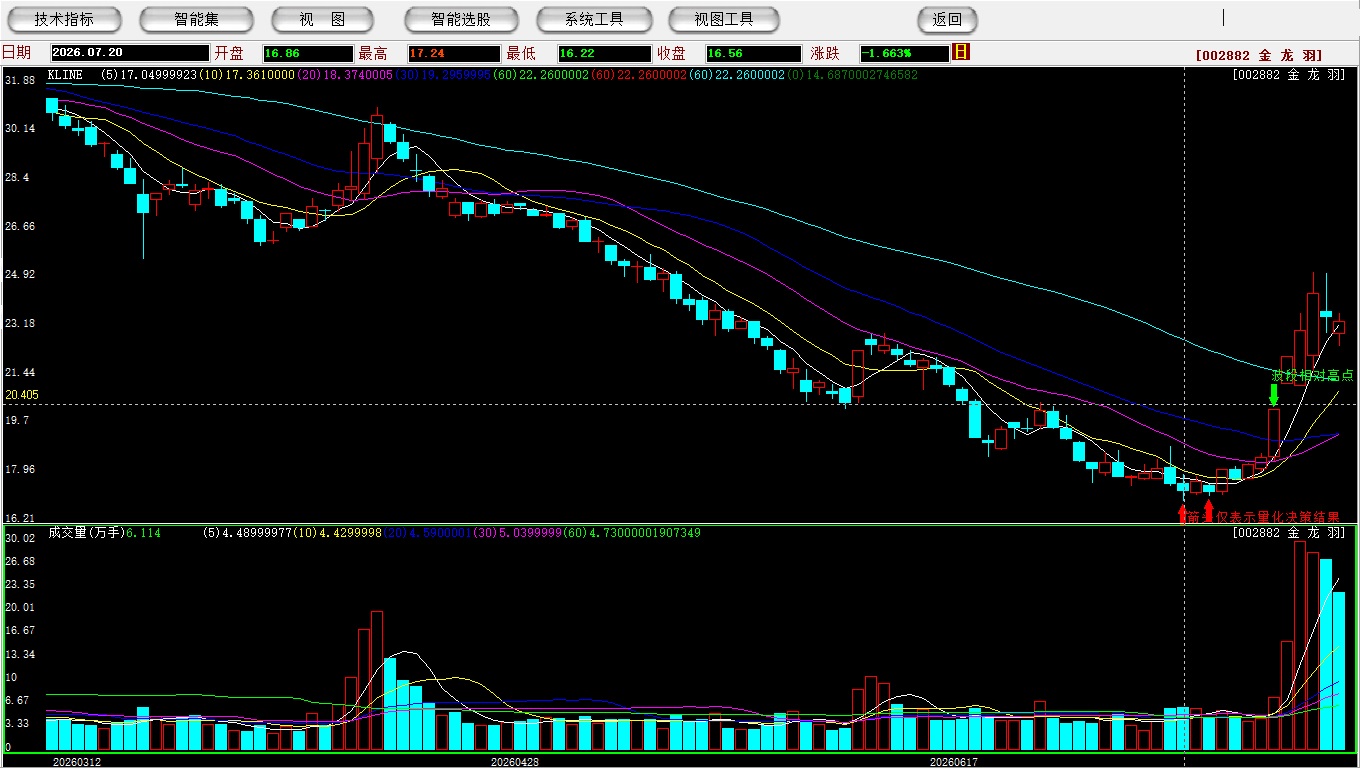
Task: Select the MA label (0)14.6870002746582
Action: click(x=853, y=75)
